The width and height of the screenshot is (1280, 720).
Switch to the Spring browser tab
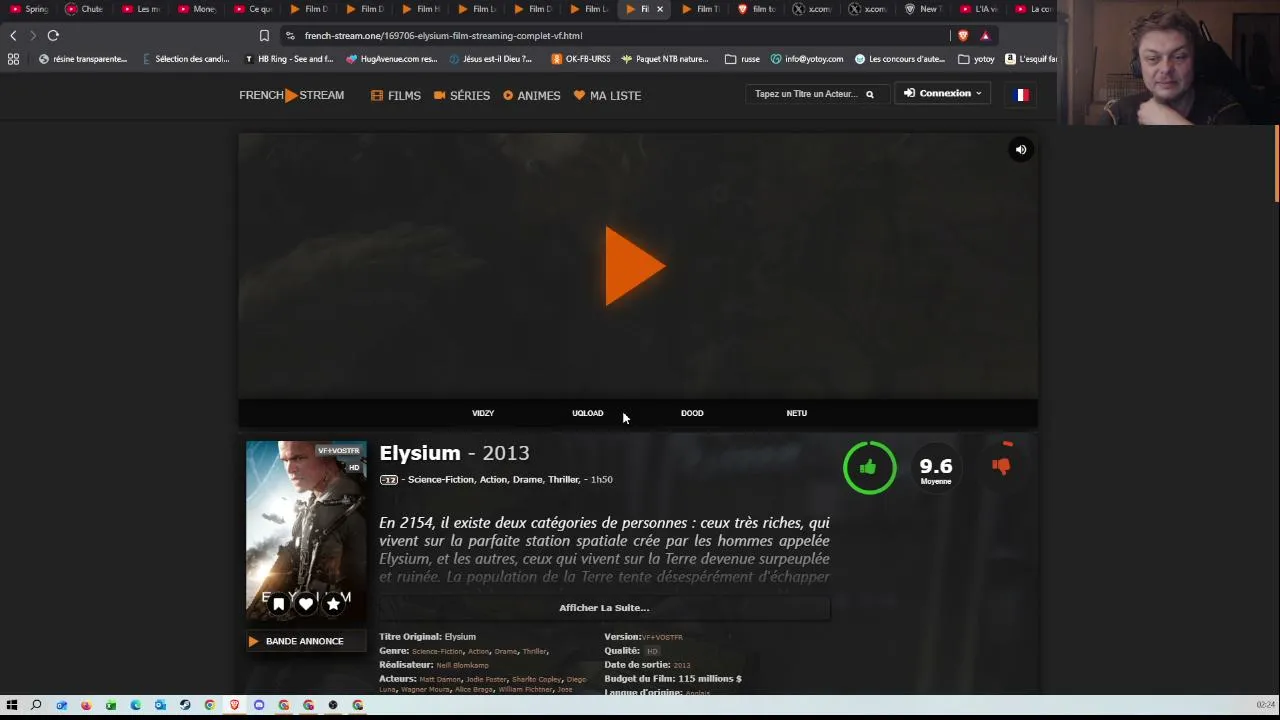30,9
